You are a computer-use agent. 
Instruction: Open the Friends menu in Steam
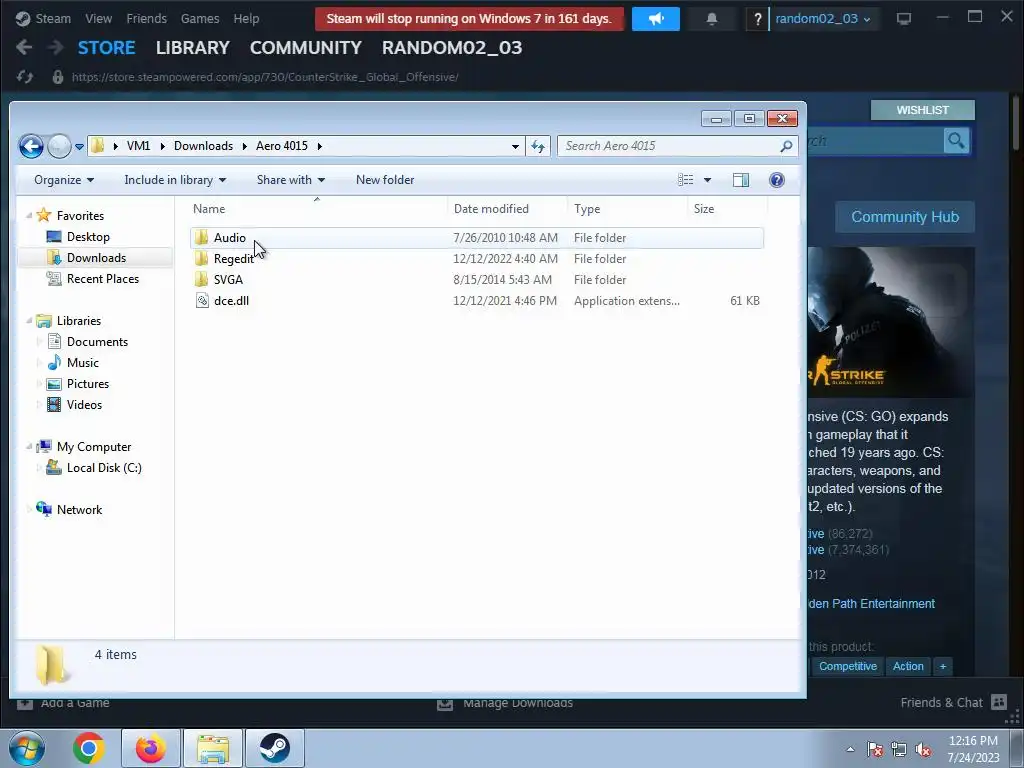[146, 18]
